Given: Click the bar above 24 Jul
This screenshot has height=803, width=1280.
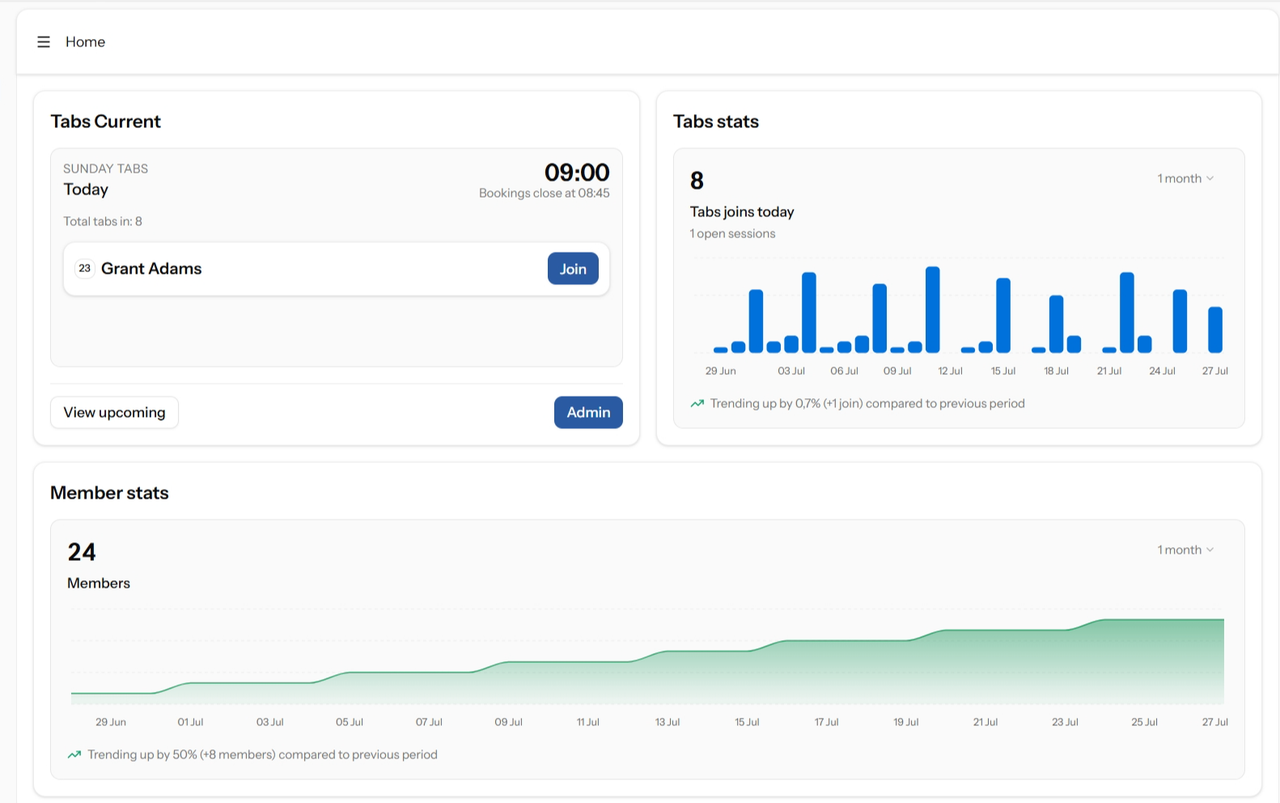Looking at the screenshot, I should pos(1180,321).
